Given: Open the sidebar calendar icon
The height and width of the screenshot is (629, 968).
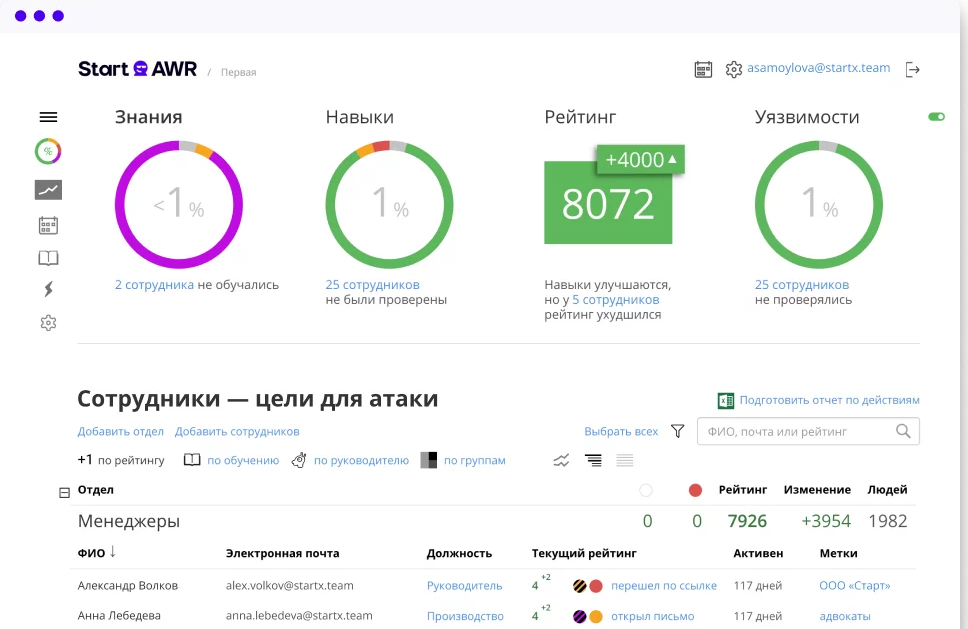Looking at the screenshot, I should point(48,225).
